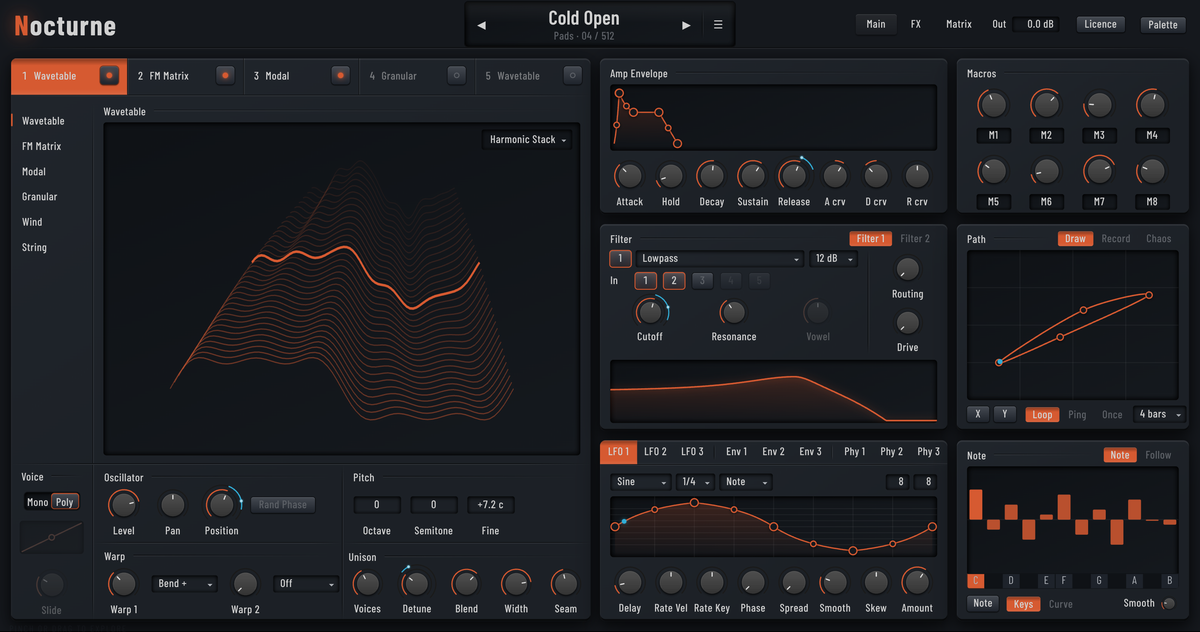Click the Resonance knob
The width and height of the screenshot is (1200, 632).
coord(733,311)
